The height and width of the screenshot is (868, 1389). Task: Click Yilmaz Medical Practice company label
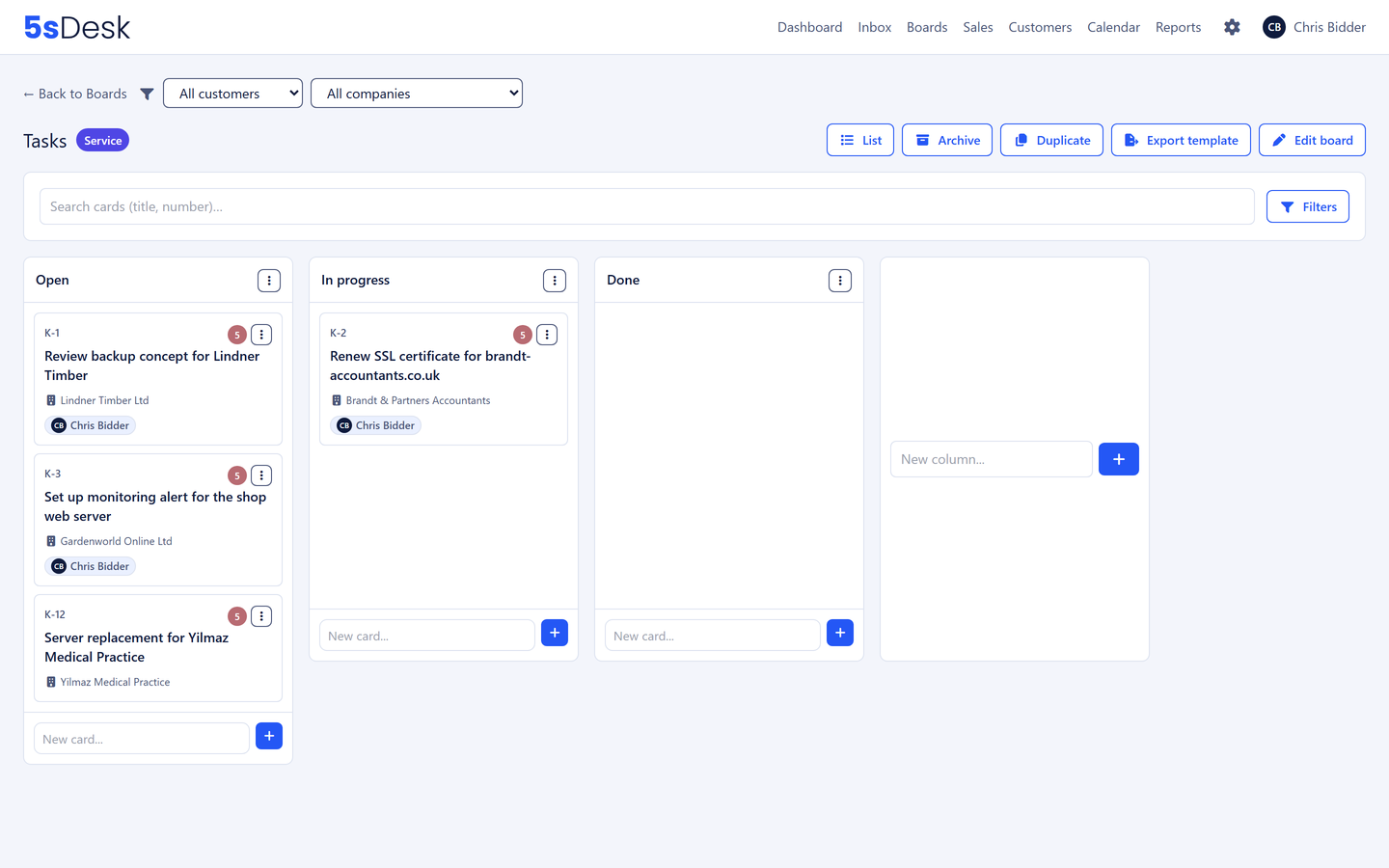pos(115,682)
